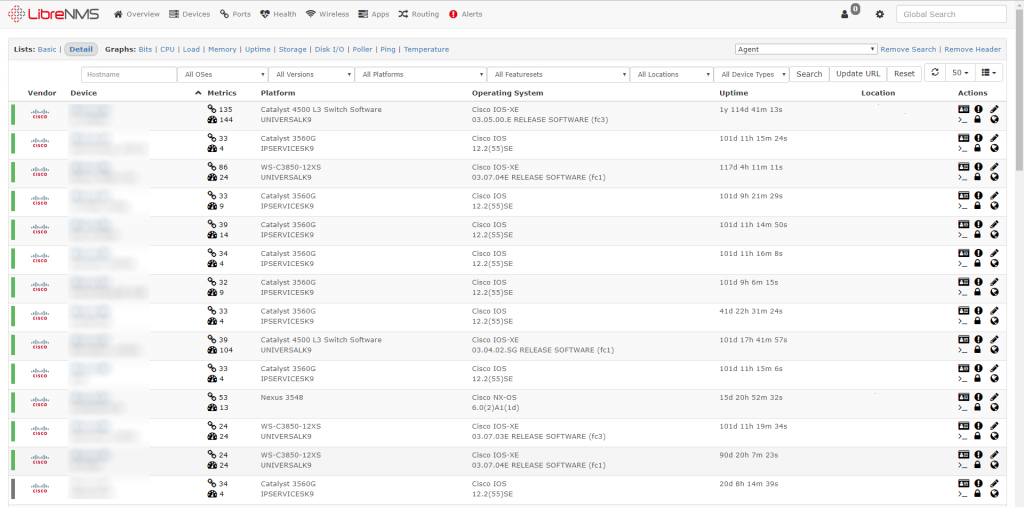
Task: View device card for row 101d 11h 19m 34s
Action: pos(963,425)
